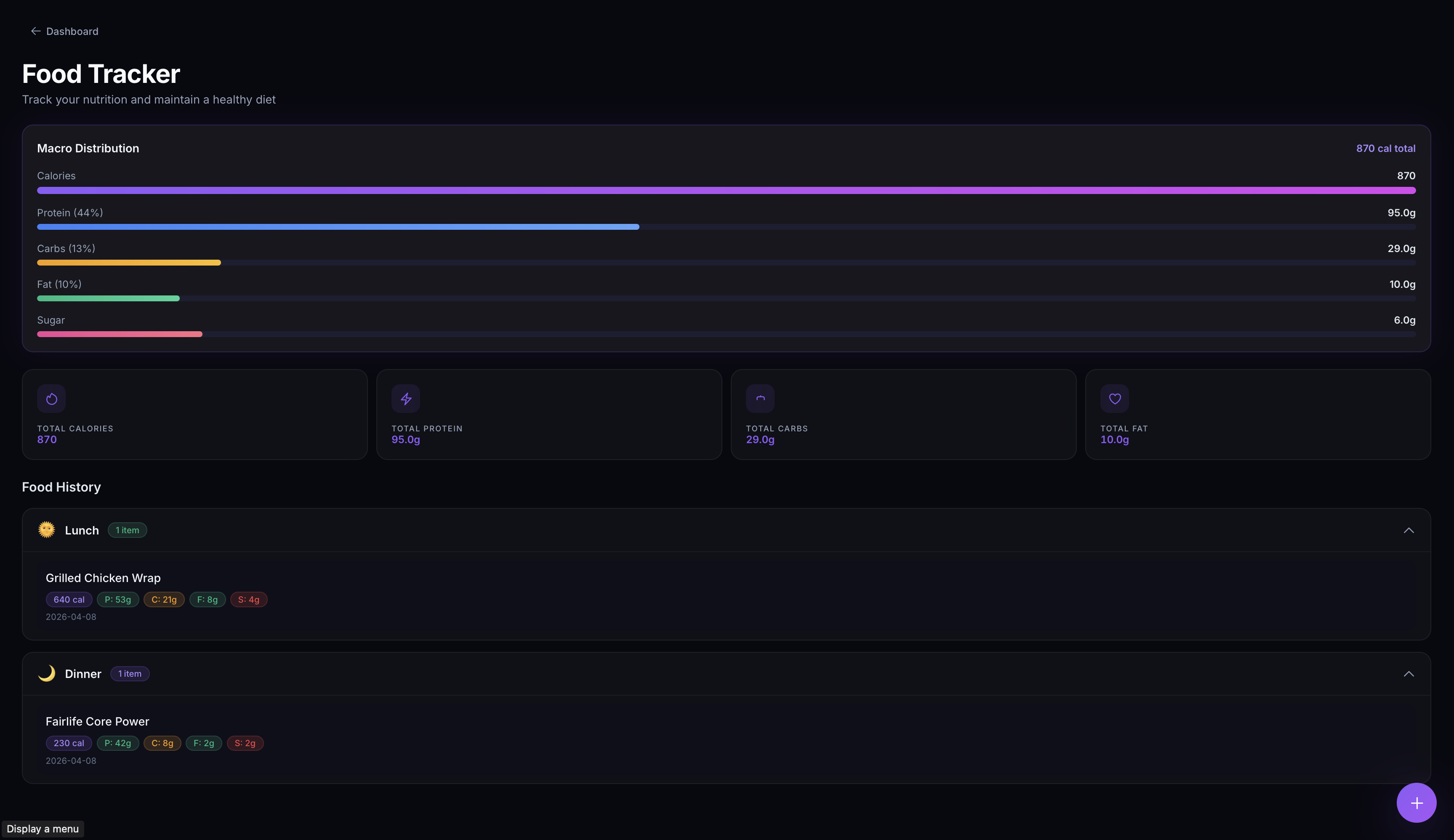
Task: Click the Lunch section header title
Action: (x=82, y=530)
